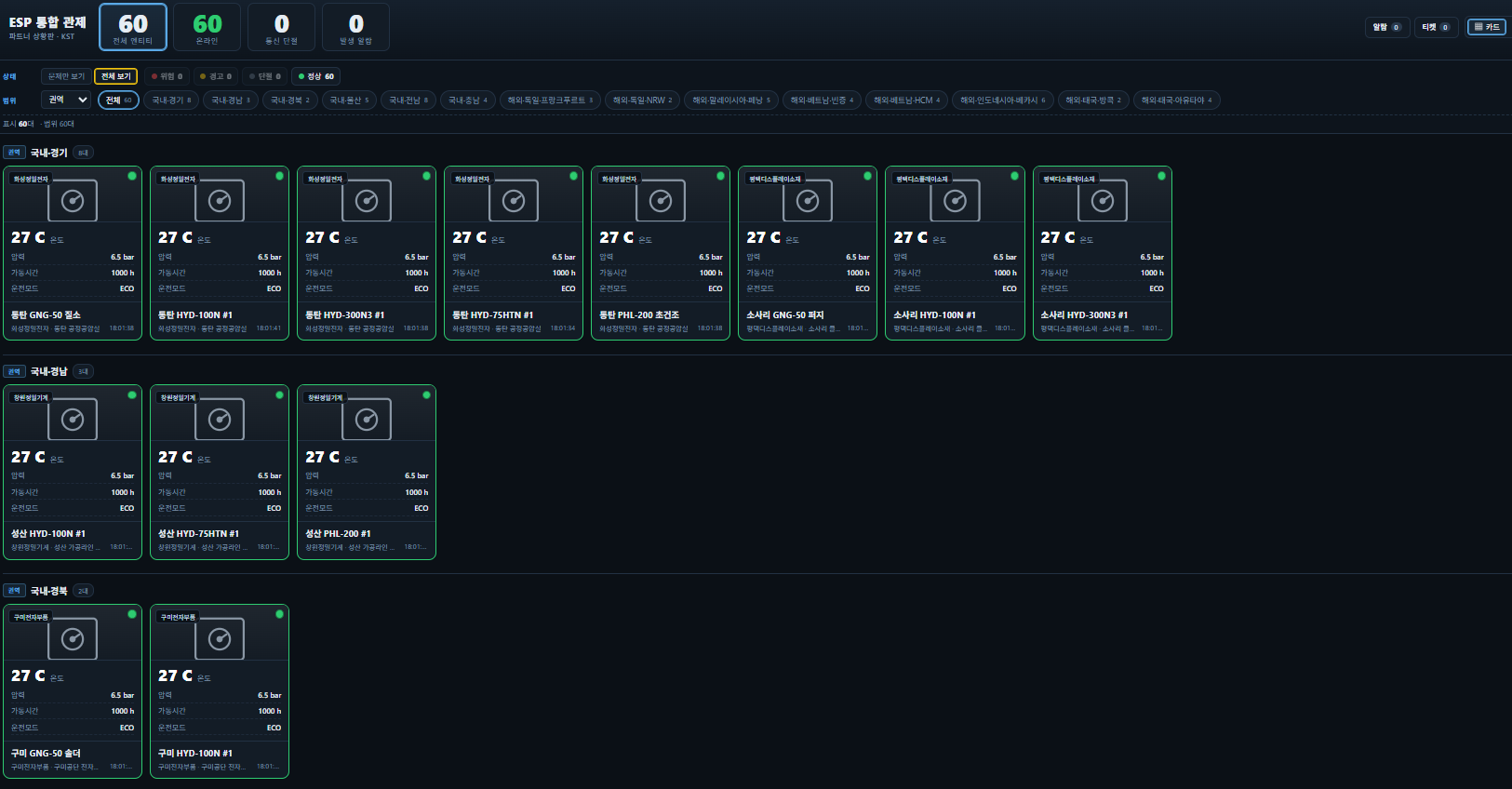Filter by 해외-인도네시아-베카시 chip
Screen dimensions: 1512x789
[x=1003, y=100]
